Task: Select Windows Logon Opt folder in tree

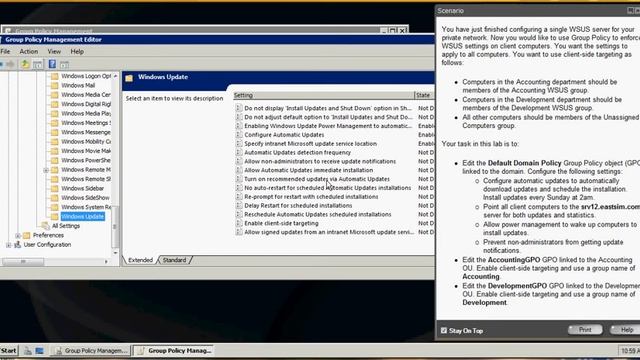Action: (x=86, y=76)
